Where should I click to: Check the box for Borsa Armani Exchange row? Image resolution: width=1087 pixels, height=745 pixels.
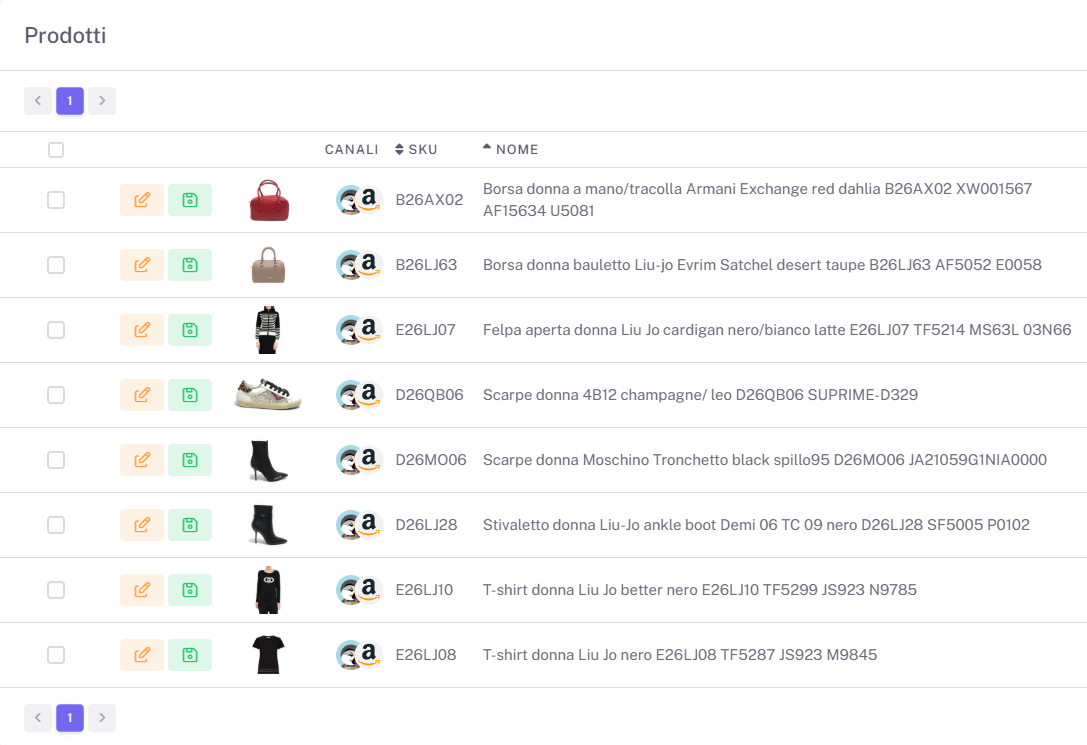(56, 200)
